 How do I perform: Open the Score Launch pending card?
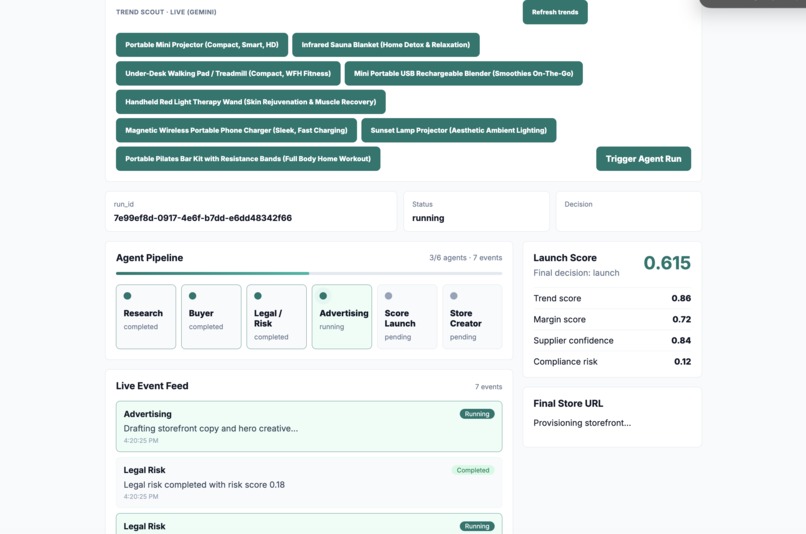tap(407, 317)
